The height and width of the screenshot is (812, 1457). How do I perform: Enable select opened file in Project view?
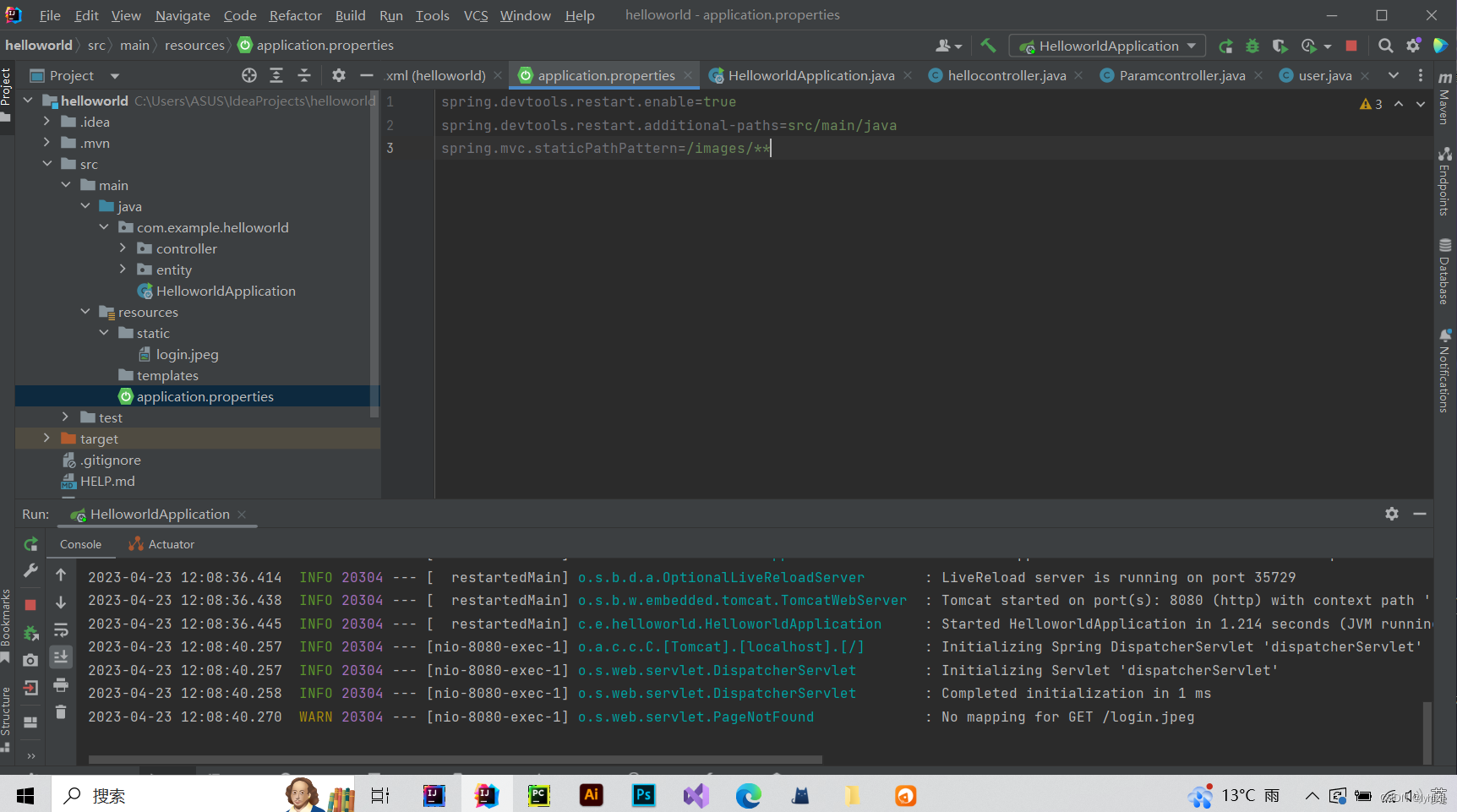tap(248, 75)
